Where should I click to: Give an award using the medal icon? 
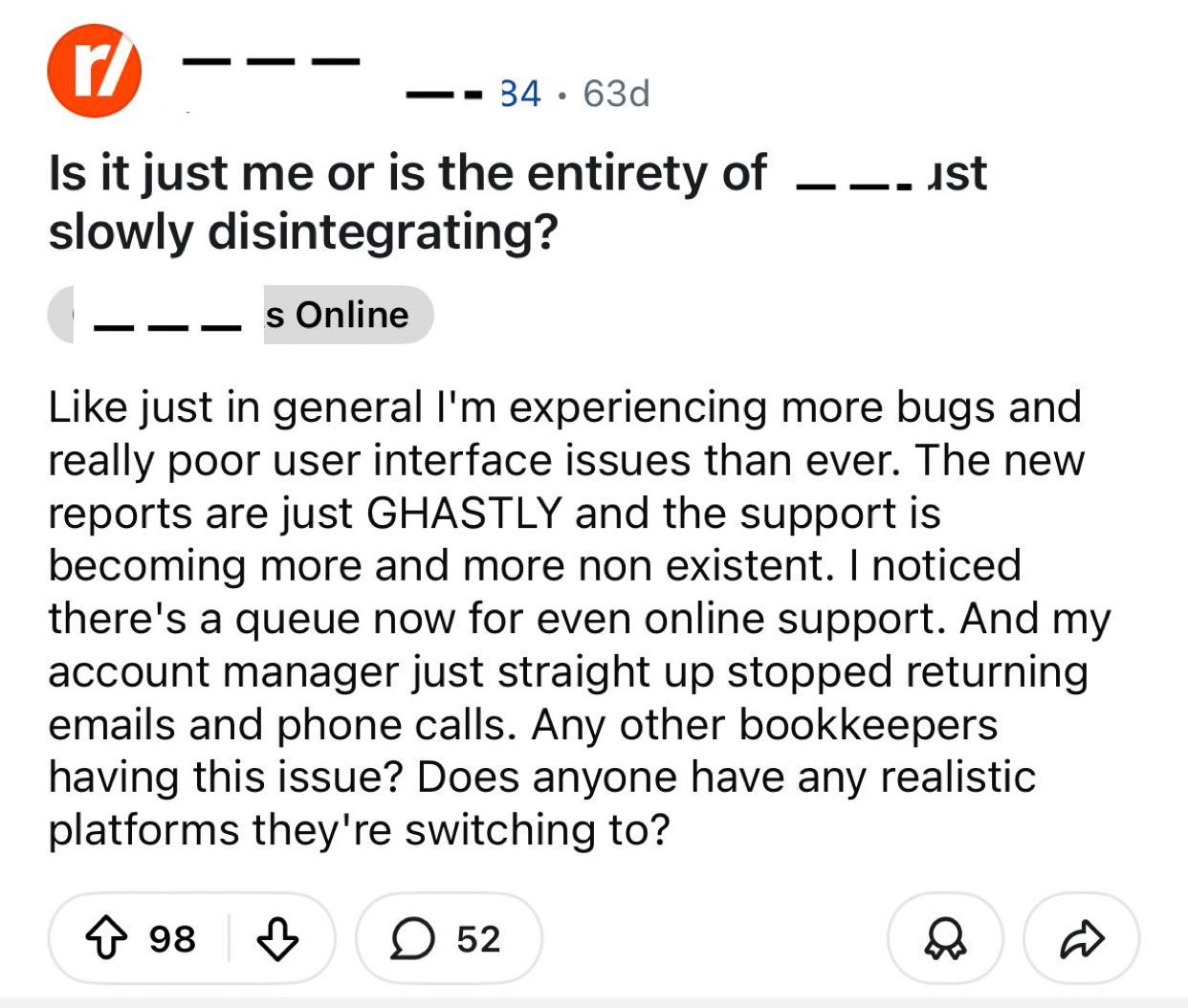point(945,939)
